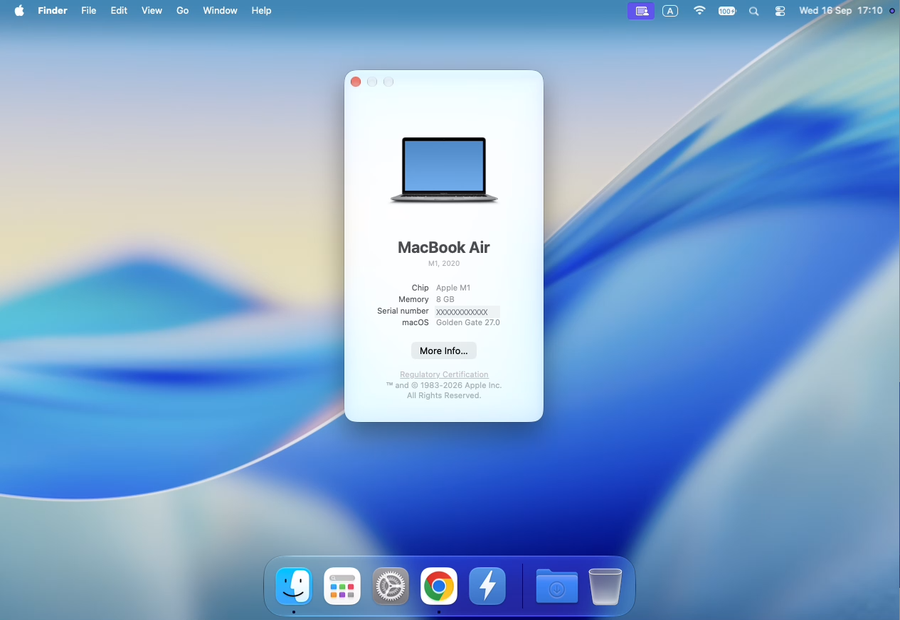Open the Help menu
This screenshot has height=620, width=900.
click(x=261, y=10)
